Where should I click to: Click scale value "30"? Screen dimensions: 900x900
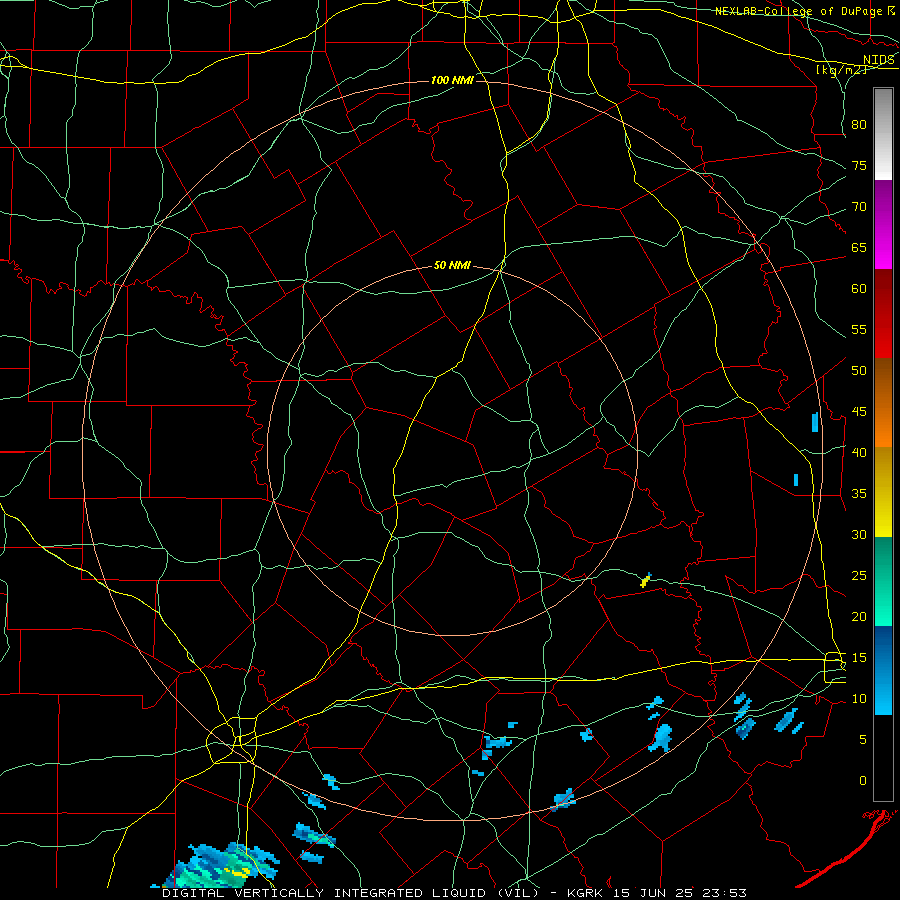[x=859, y=535]
